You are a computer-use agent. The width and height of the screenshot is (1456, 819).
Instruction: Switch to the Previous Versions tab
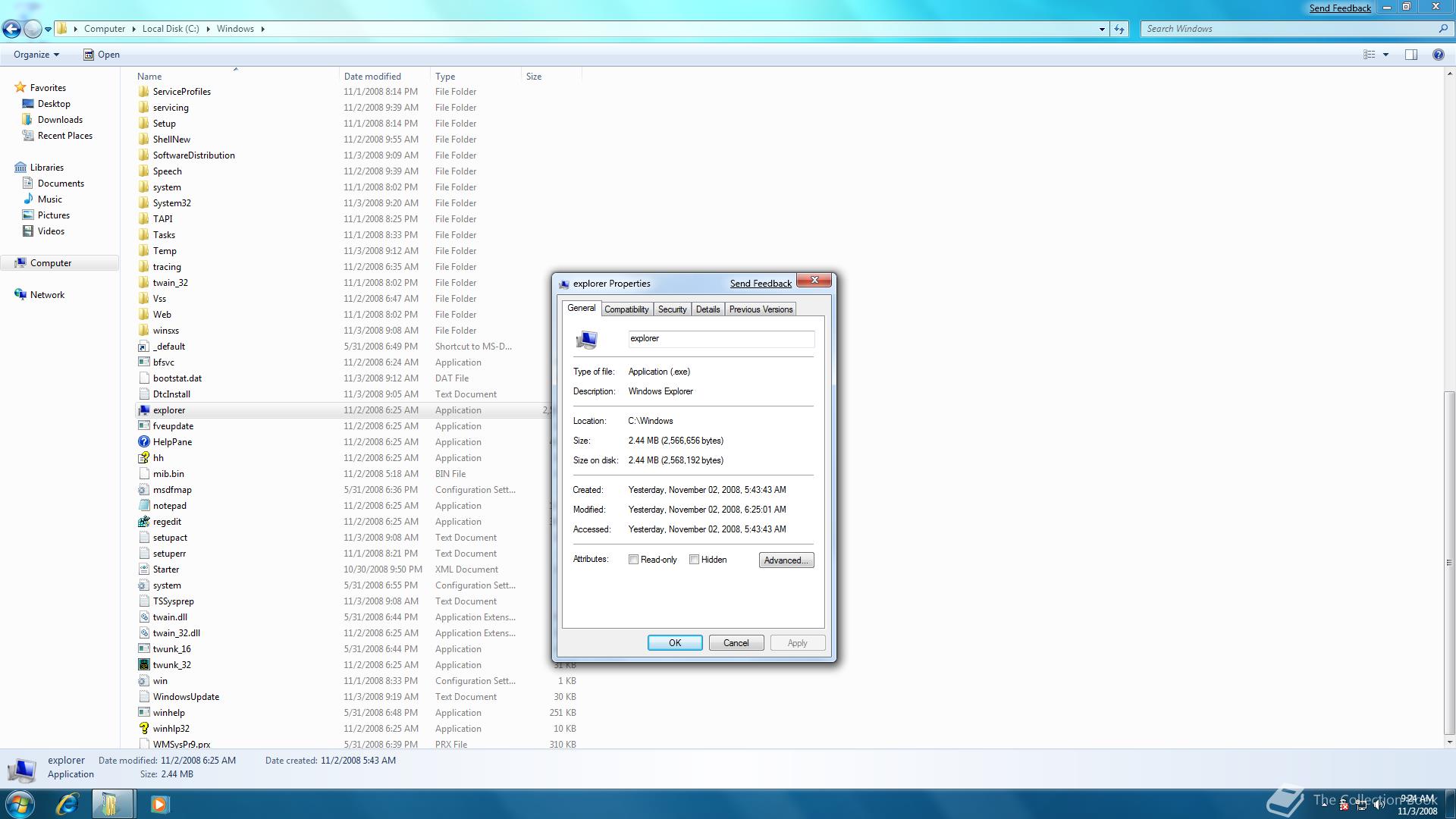(761, 309)
